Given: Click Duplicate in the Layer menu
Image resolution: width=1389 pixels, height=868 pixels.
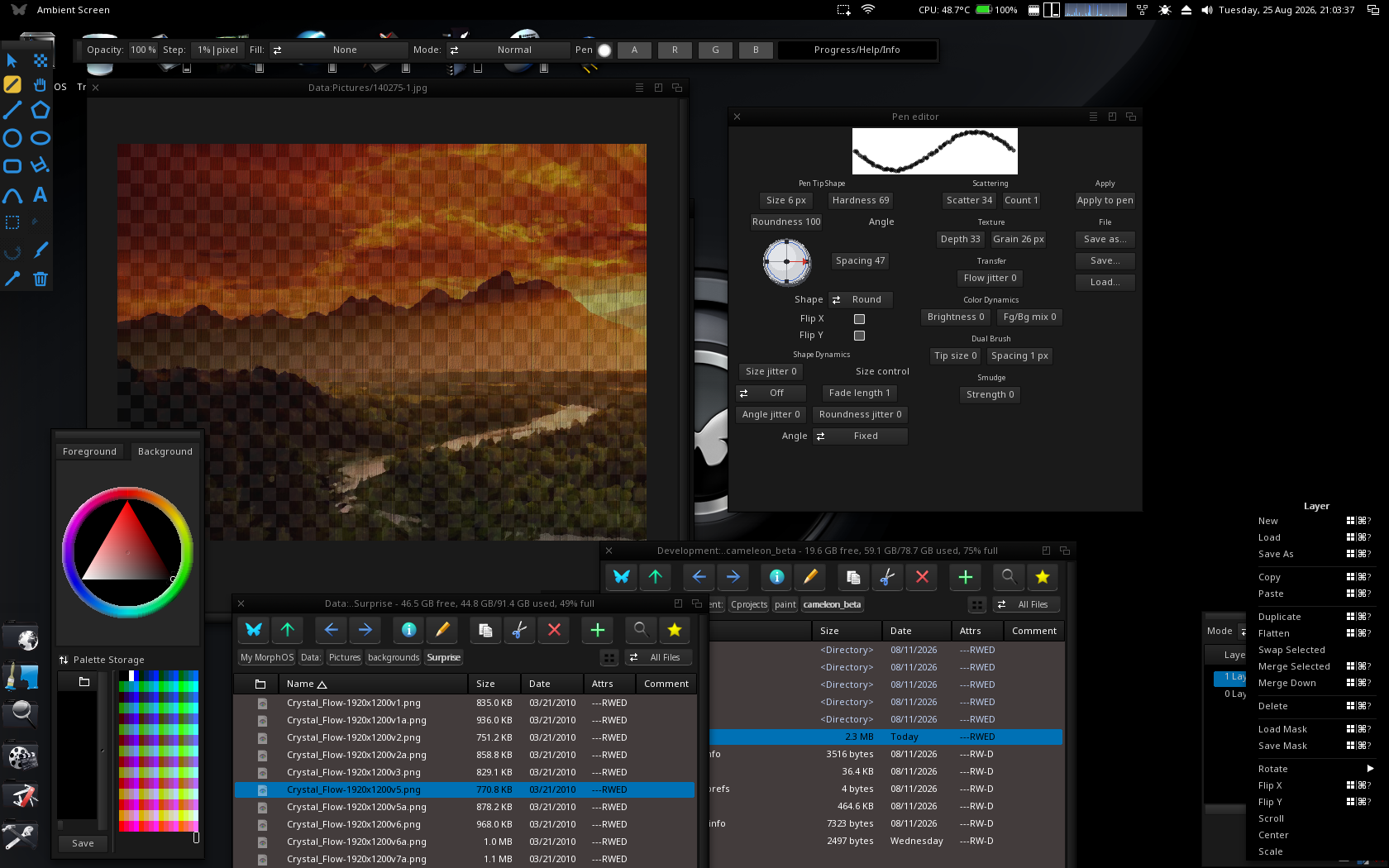Looking at the screenshot, I should [1279, 617].
